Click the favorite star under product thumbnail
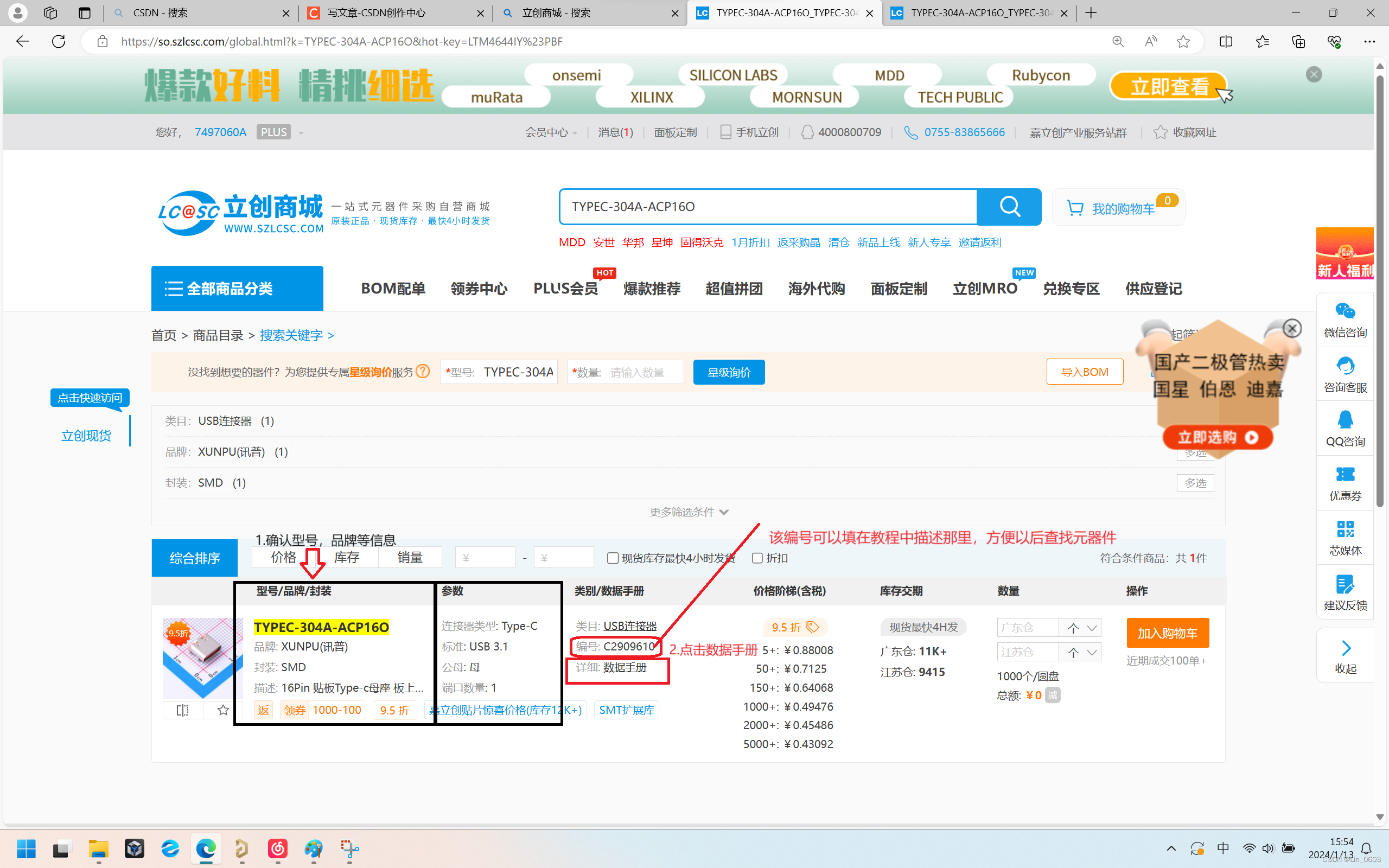 tap(224, 710)
